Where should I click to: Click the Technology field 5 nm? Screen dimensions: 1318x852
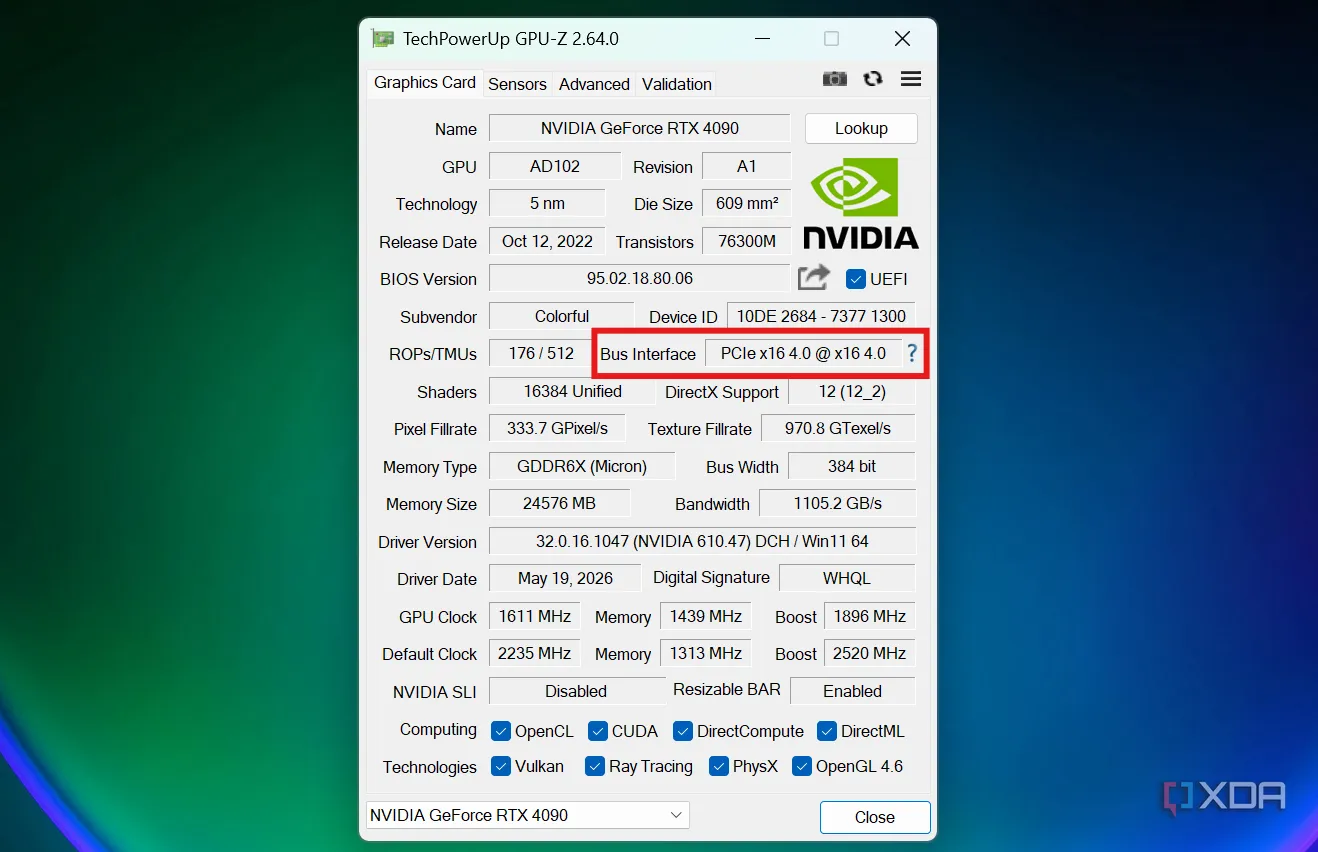pos(547,203)
